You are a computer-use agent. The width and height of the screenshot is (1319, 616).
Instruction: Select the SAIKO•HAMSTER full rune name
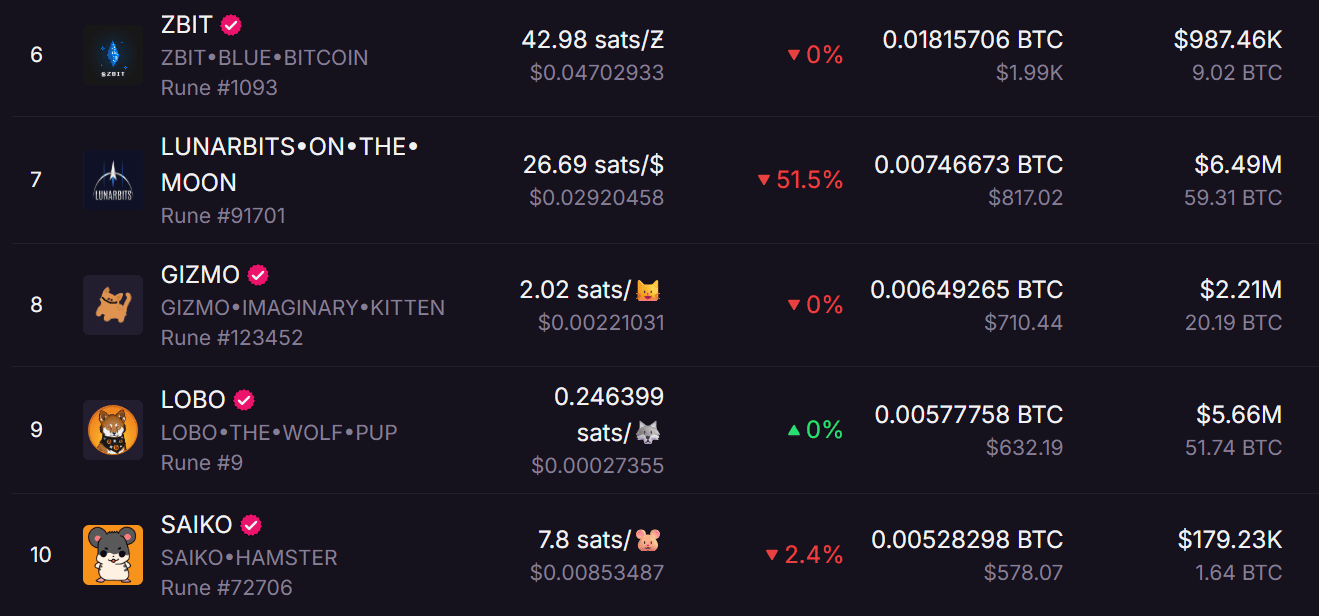click(x=249, y=557)
